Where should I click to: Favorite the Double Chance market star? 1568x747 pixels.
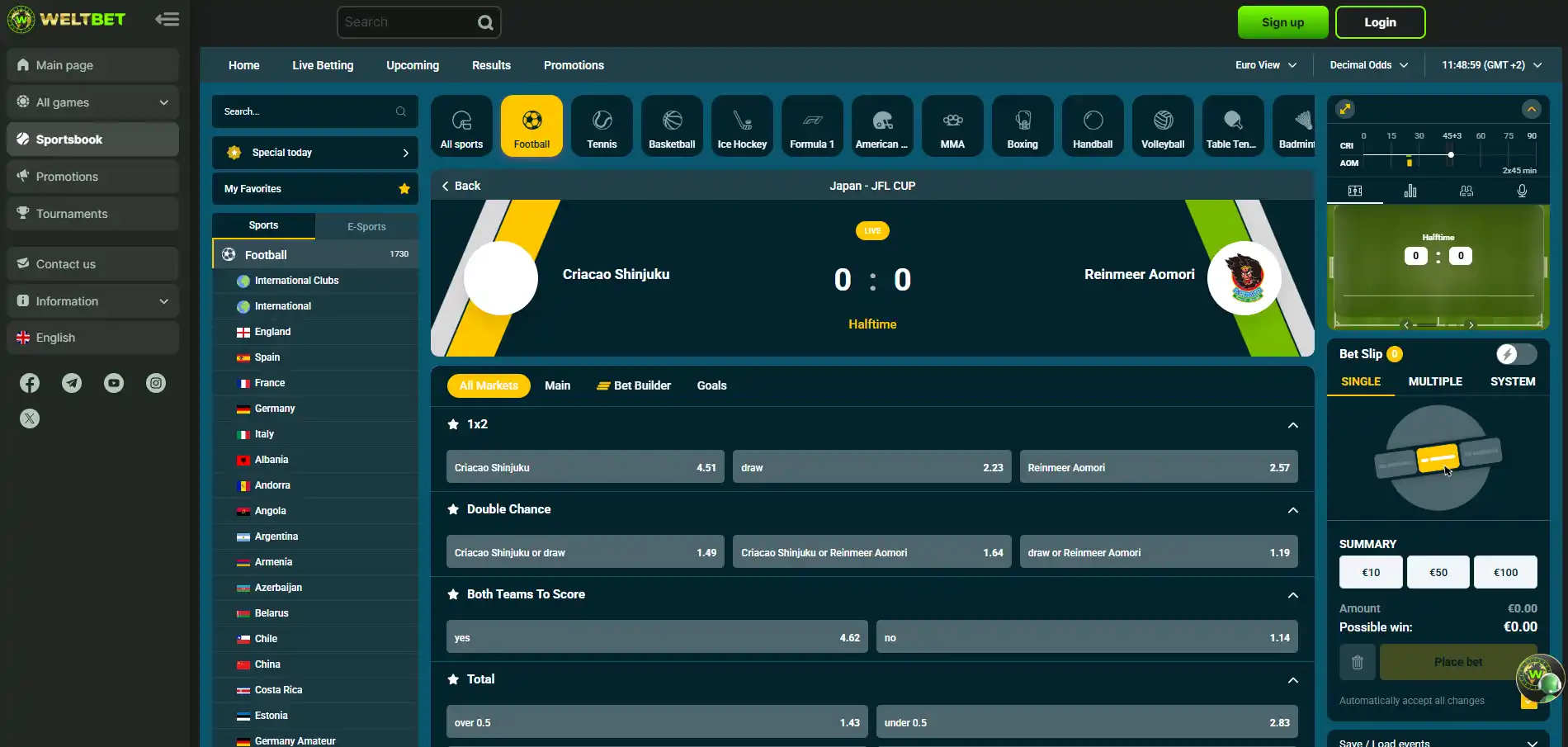pyautogui.click(x=453, y=509)
